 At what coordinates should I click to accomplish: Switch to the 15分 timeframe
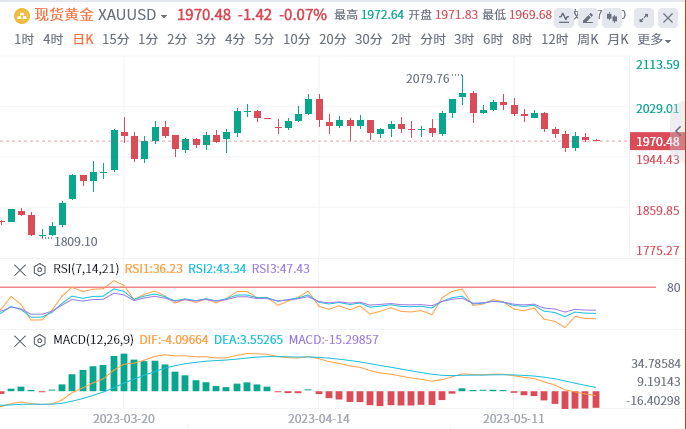[x=116, y=40]
